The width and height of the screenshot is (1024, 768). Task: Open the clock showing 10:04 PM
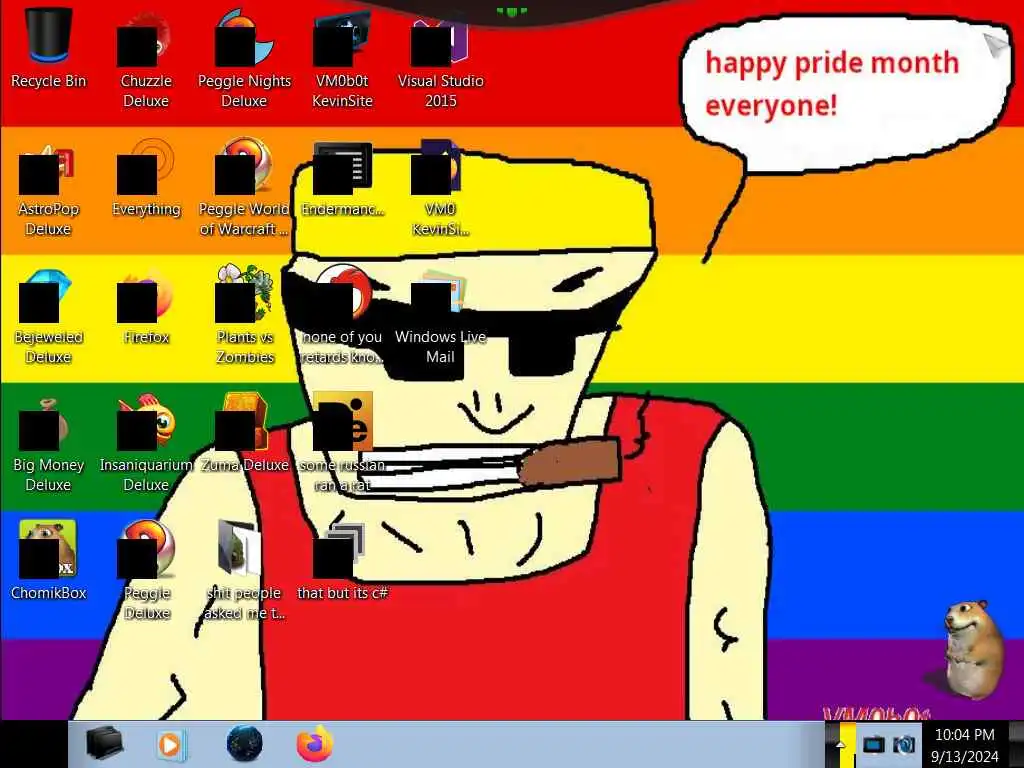tap(965, 745)
